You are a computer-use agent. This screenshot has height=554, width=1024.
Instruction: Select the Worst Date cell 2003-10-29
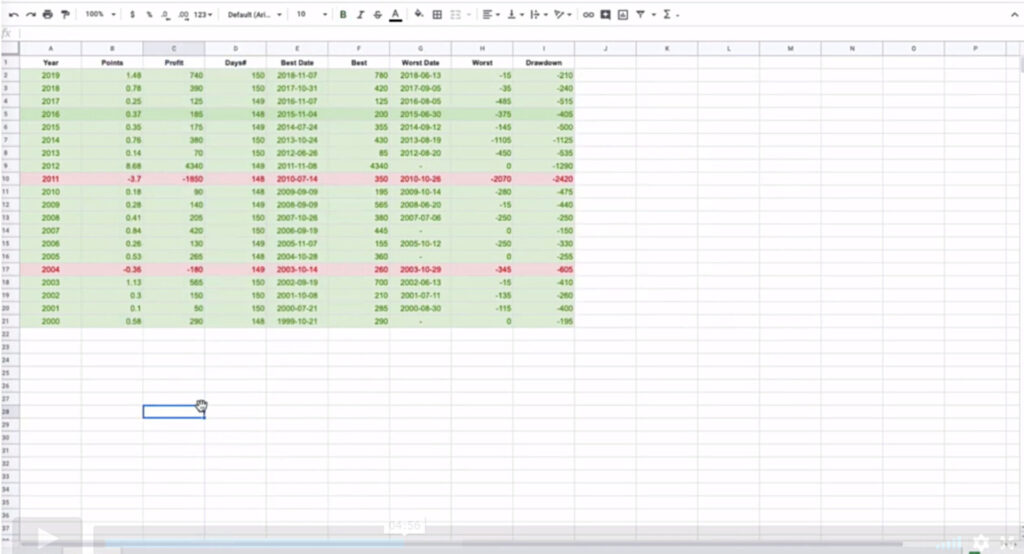point(421,269)
